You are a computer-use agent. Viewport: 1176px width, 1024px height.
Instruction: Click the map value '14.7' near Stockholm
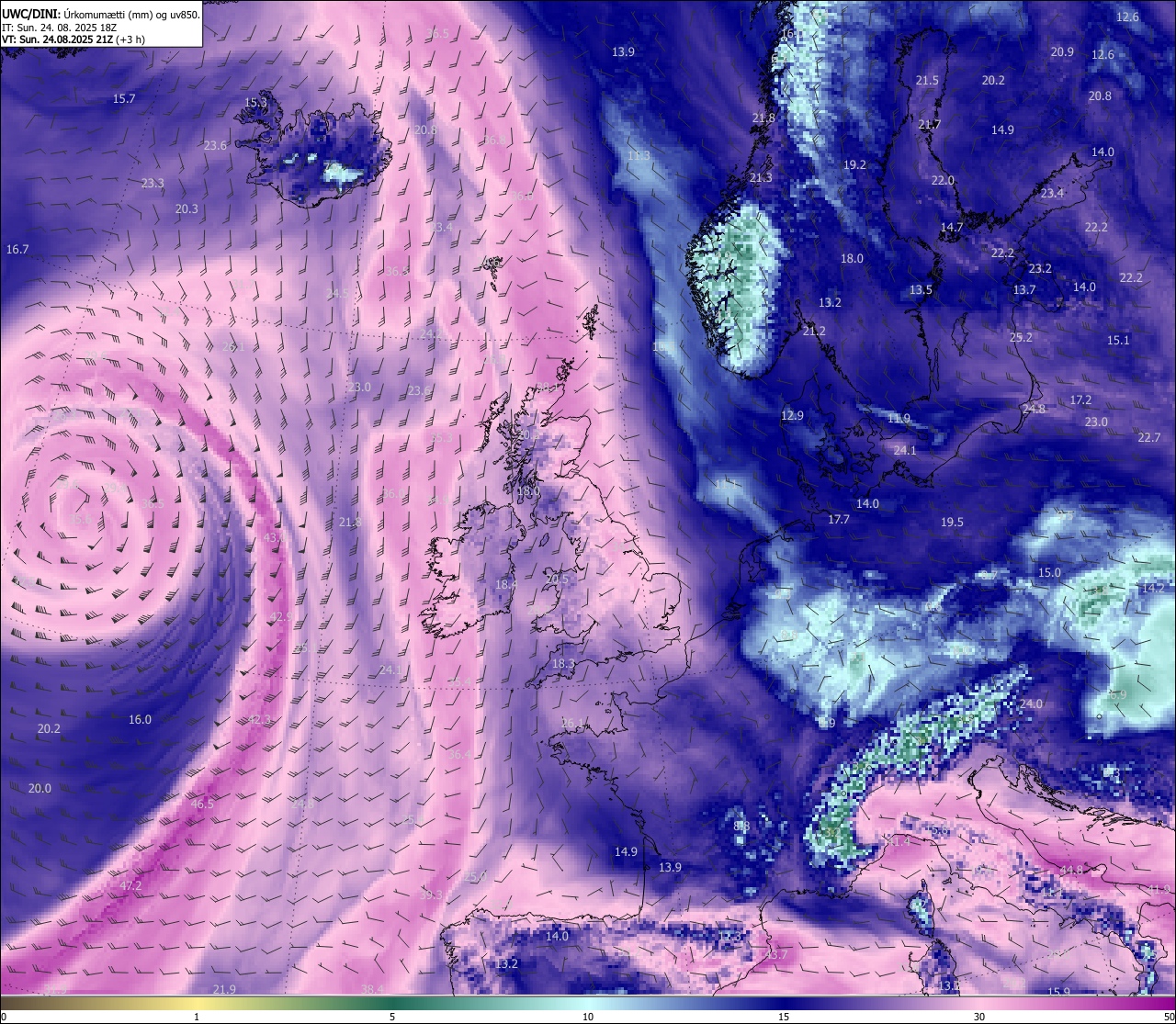point(952,227)
